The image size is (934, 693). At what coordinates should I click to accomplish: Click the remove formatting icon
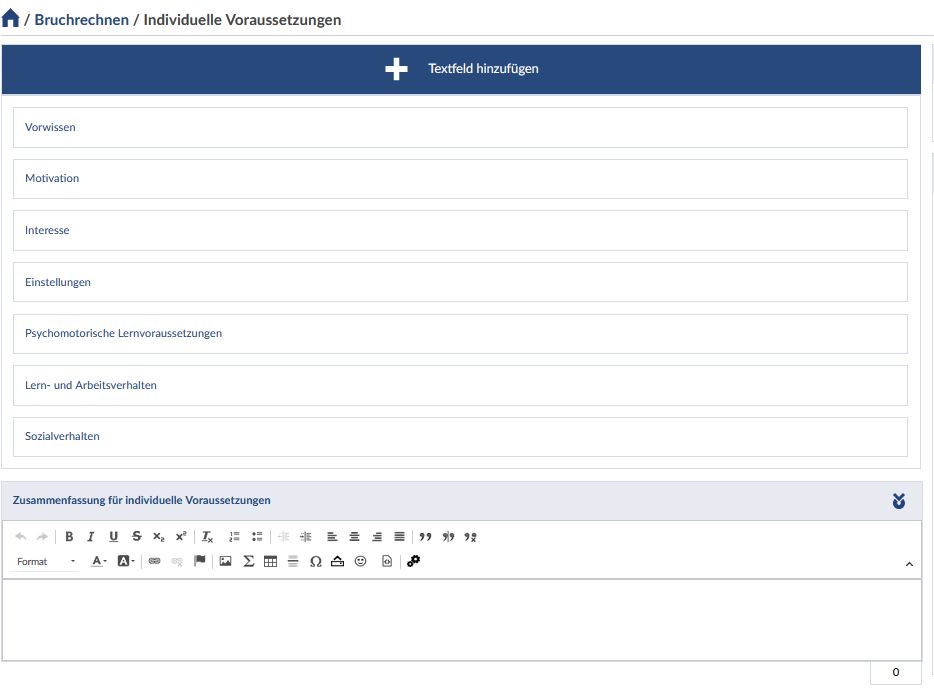pyautogui.click(x=207, y=537)
